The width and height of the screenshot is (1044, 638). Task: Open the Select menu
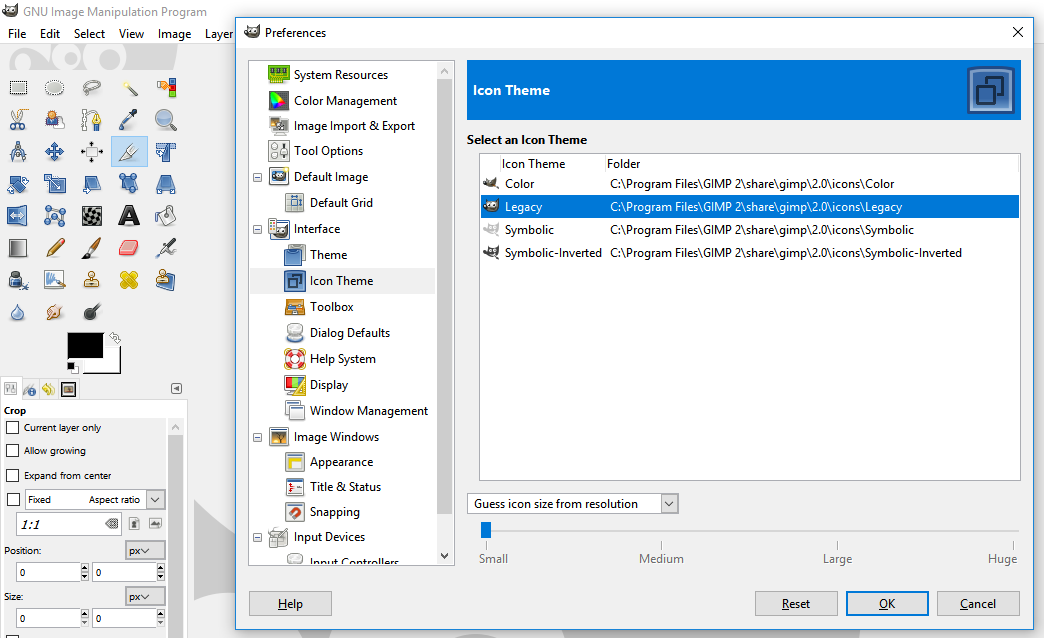pyautogui.click(x=89, y=34)
